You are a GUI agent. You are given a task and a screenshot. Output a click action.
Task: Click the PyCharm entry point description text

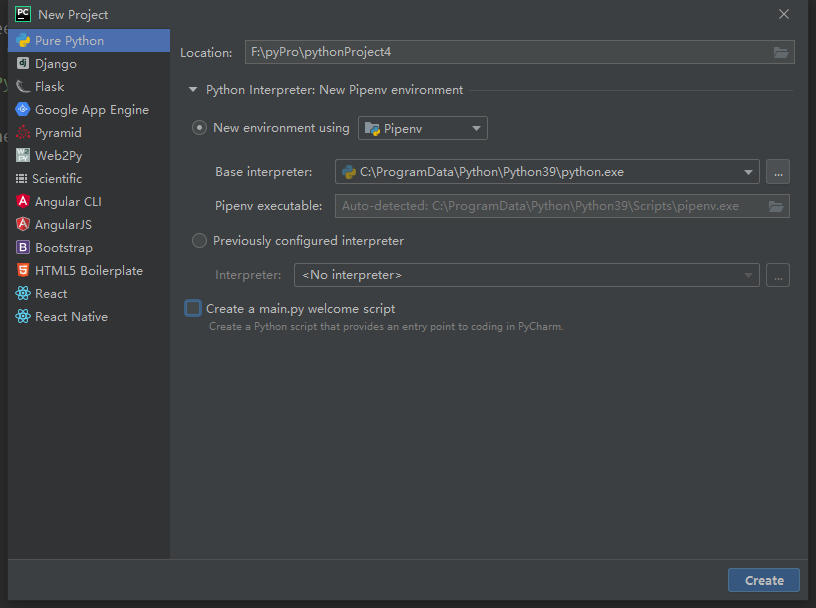point(386,326)
